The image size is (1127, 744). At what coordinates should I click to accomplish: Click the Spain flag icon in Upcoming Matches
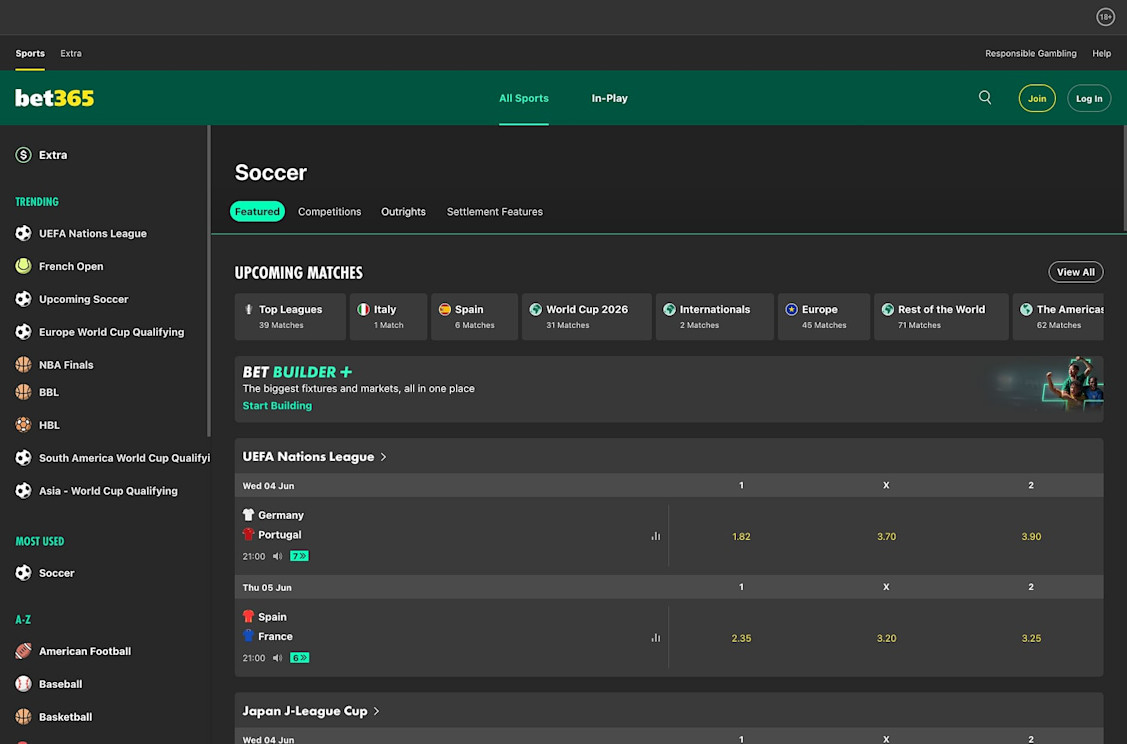[445, 309]
